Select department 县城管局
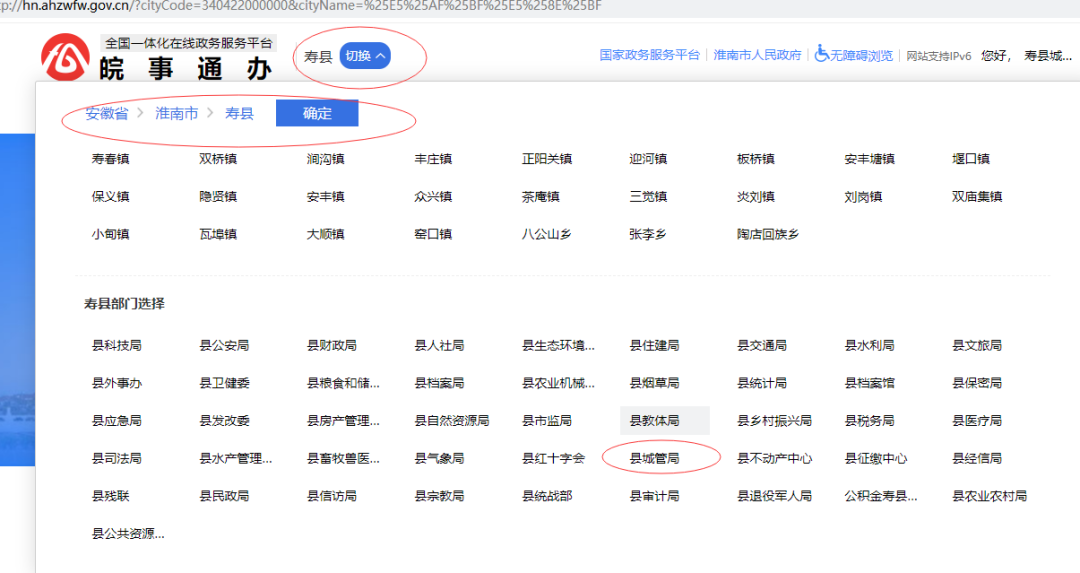The width and height of the screenshot is (1080, 573). coord(654,459)
